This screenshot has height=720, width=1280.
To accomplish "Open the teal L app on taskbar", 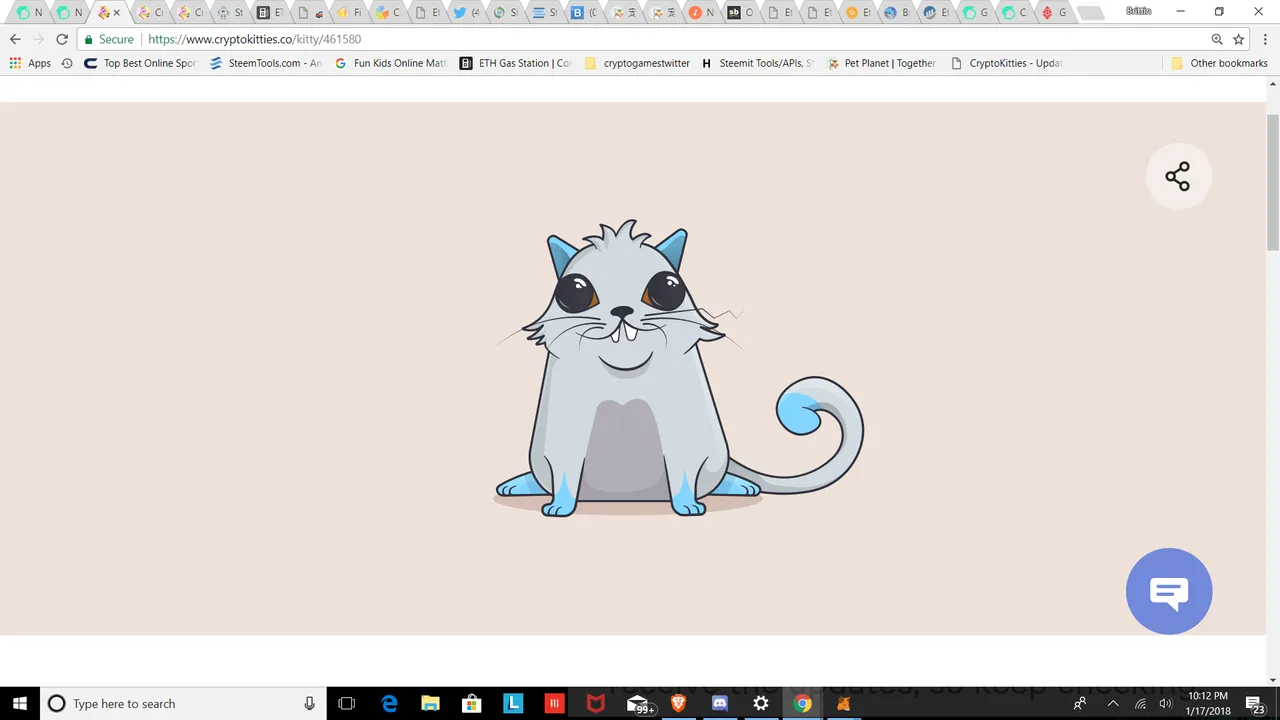I will [513, 703].
